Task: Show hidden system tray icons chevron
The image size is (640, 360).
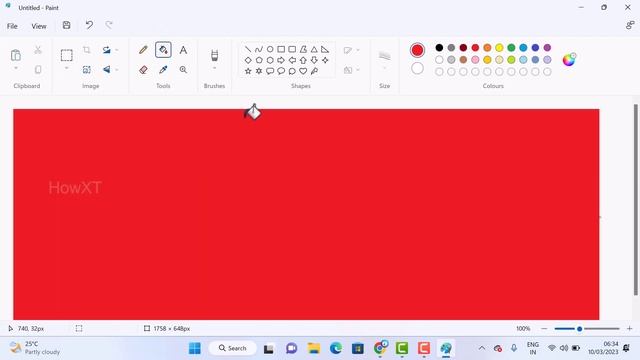Action: point(482,348)
